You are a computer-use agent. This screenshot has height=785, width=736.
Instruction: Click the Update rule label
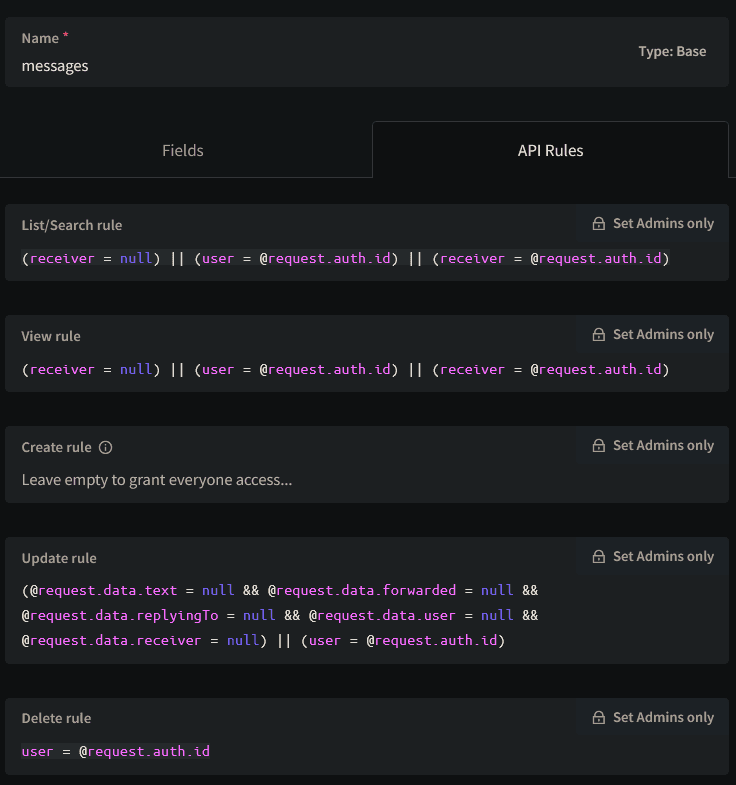59,558
